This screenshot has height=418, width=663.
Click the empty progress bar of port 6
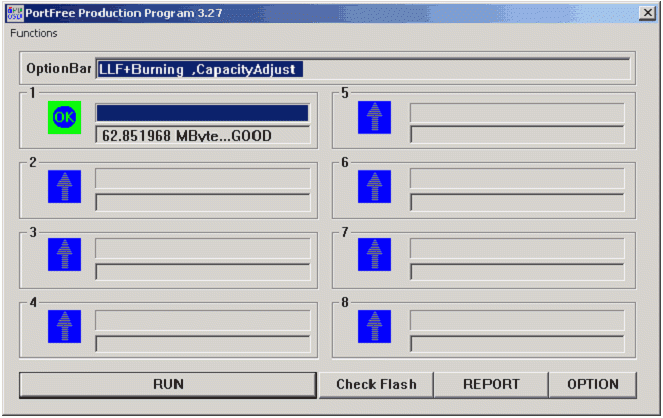click(x=517, y=178)
